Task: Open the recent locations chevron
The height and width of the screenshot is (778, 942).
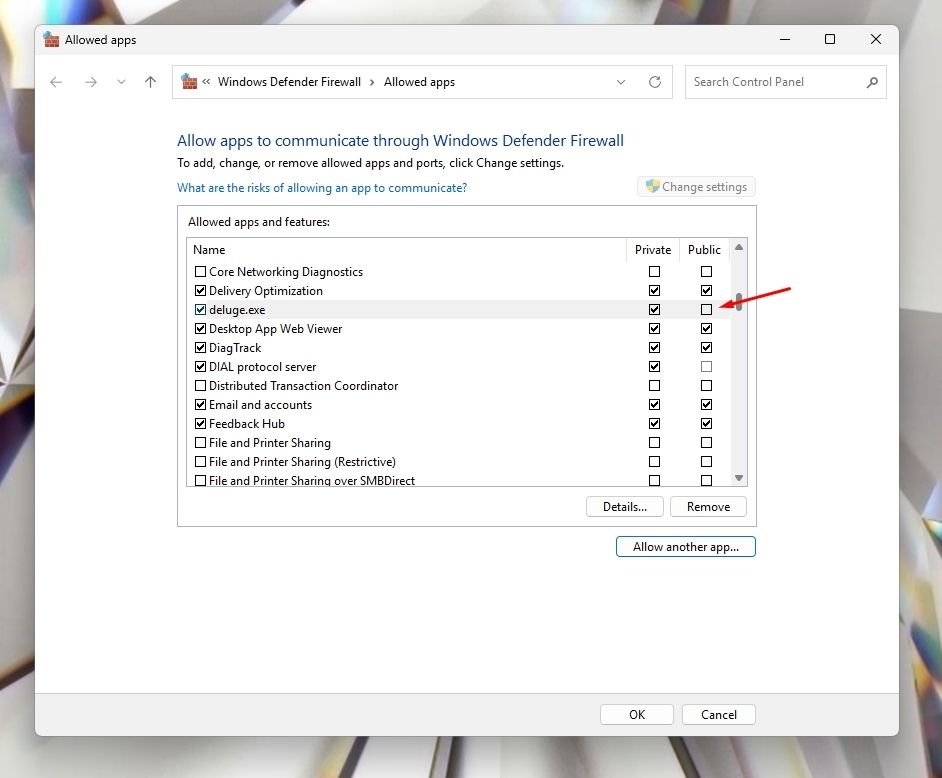Action: [121, 82]
